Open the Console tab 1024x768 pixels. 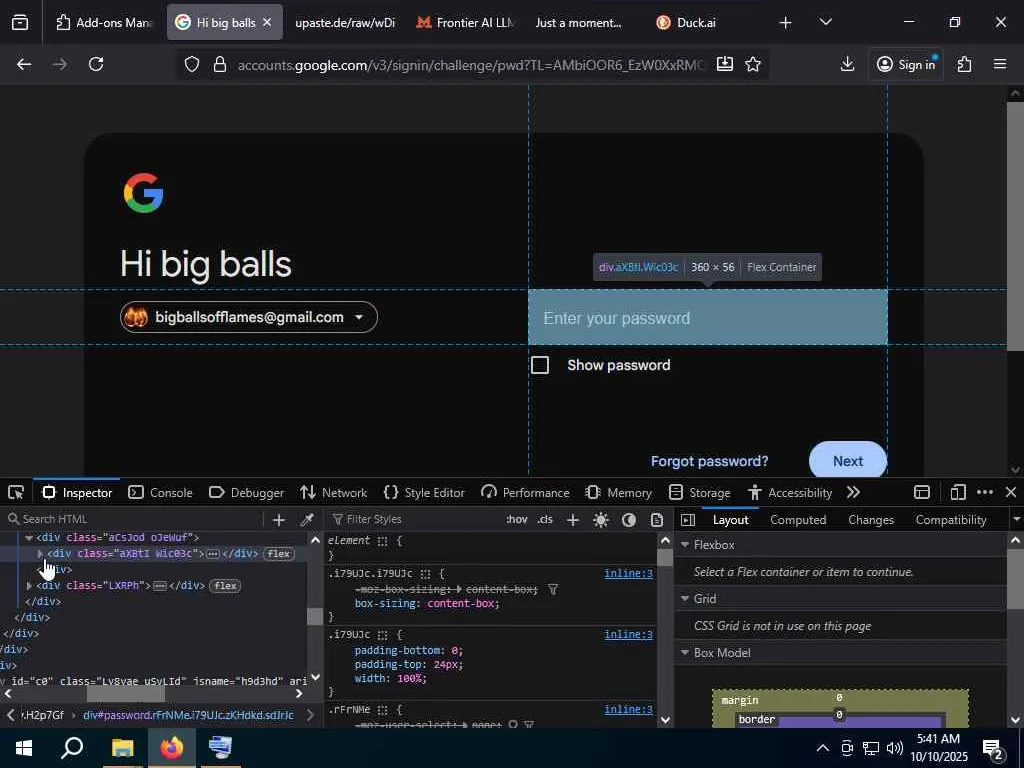tap(161, 492)
